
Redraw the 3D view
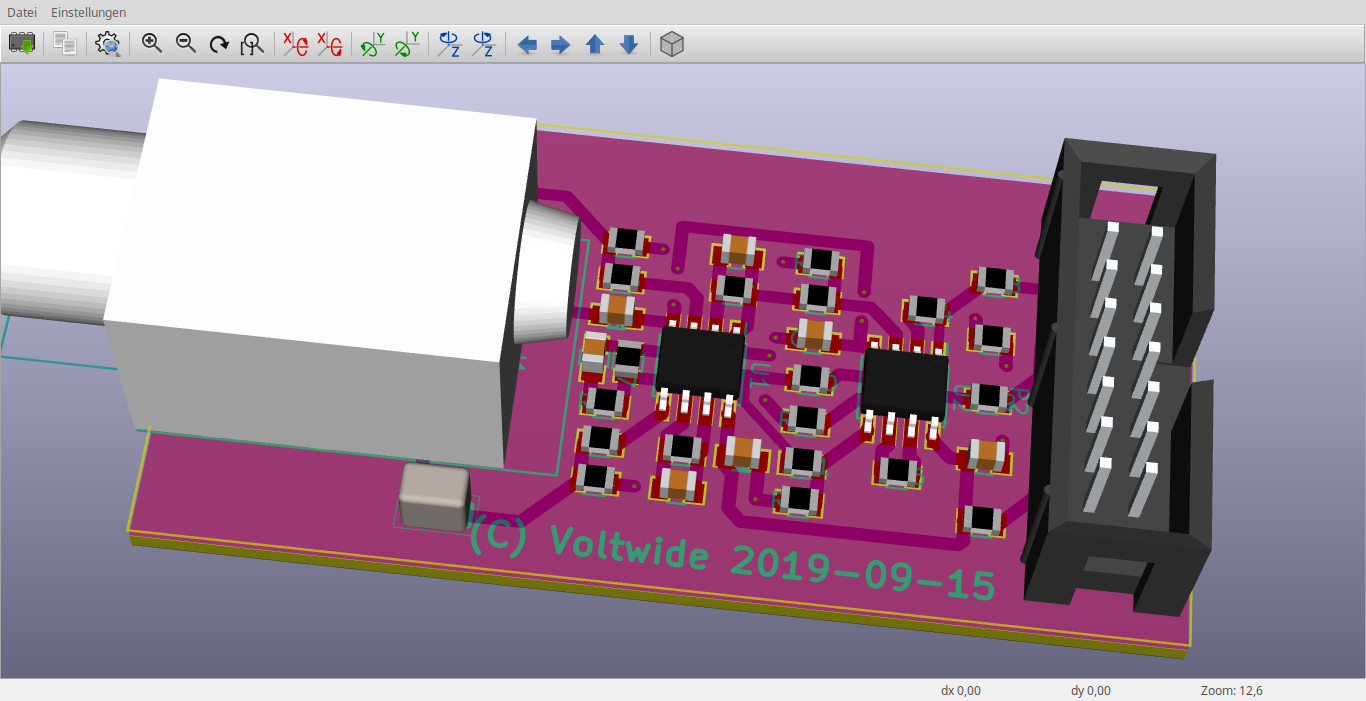point(219,44)
